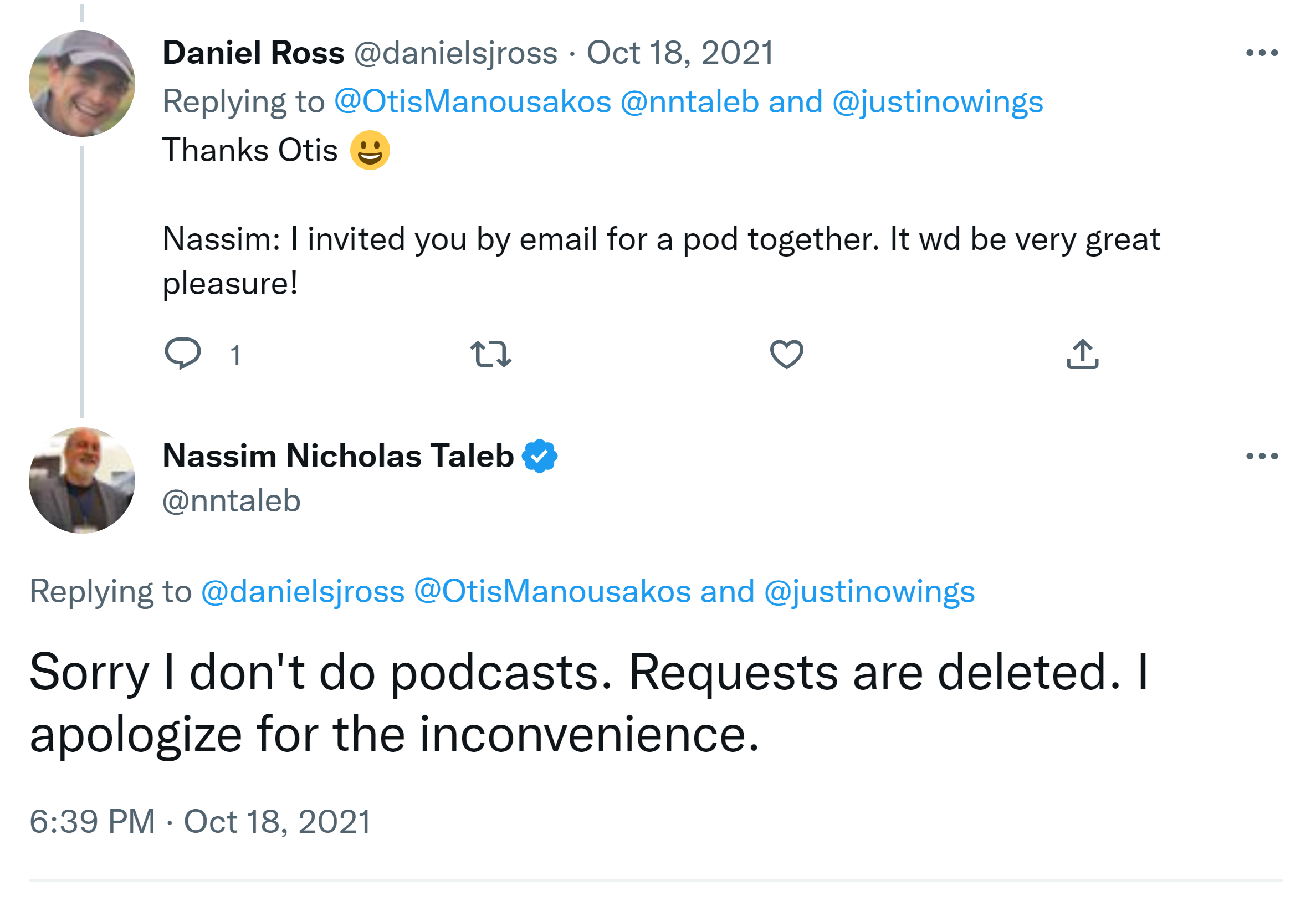Open @nntaleb mention in Daniel's reply line
Image resolution: width=1316 pixels, height=906 pixels.
(689, 102)
